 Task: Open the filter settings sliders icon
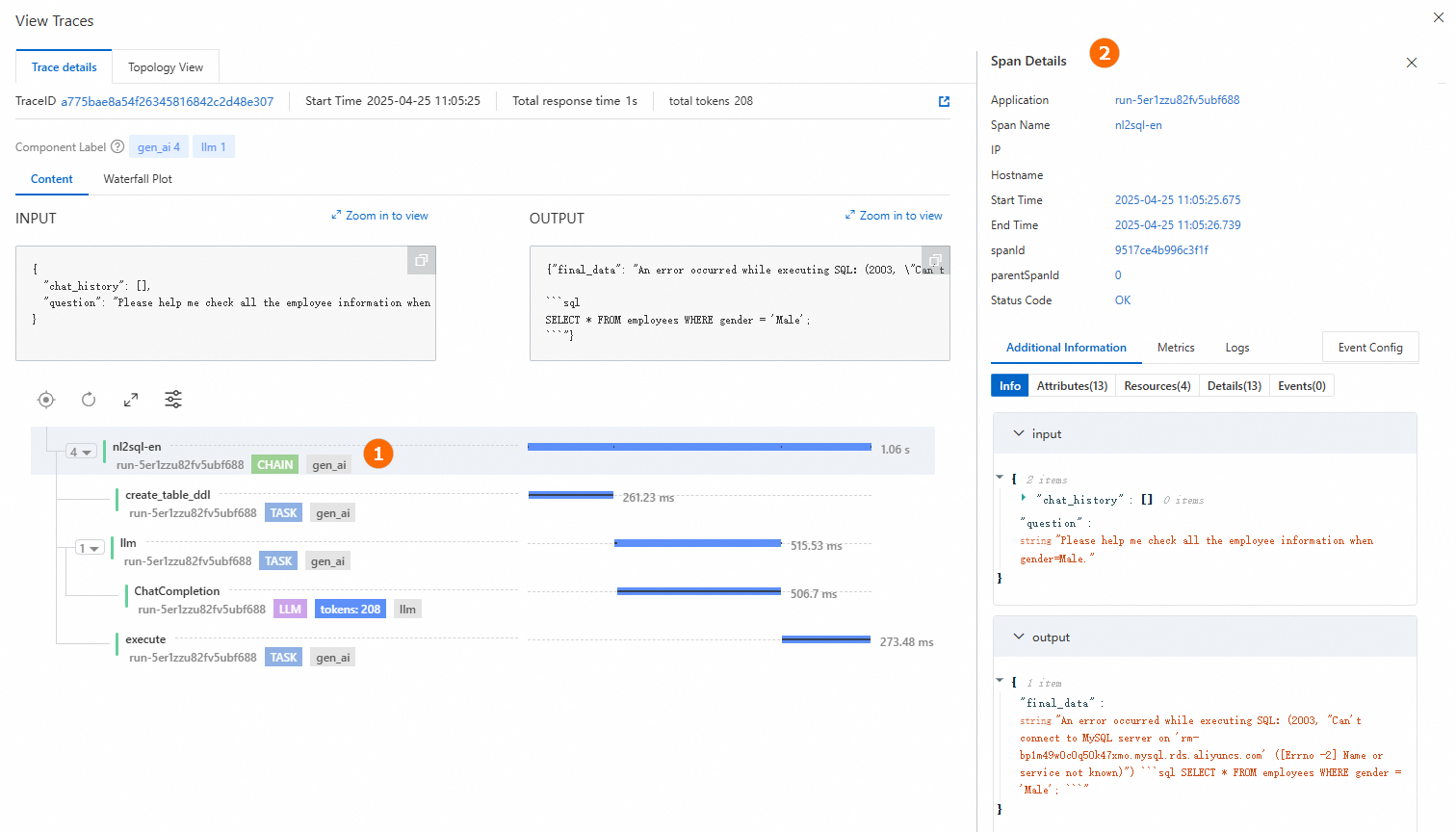pyautogui.click(x=173, y=400)
